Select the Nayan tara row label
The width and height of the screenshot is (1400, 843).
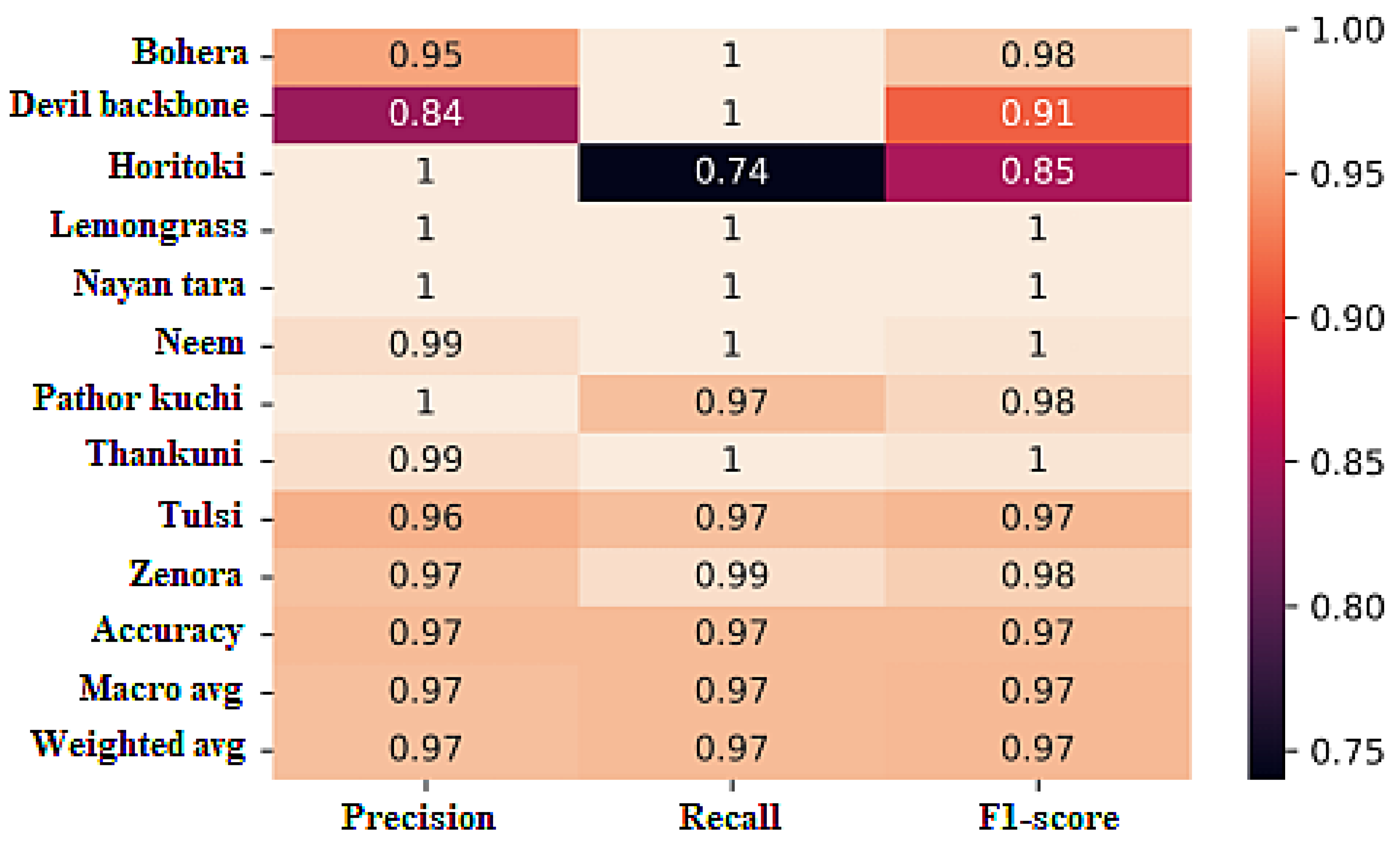pos(159,284)
